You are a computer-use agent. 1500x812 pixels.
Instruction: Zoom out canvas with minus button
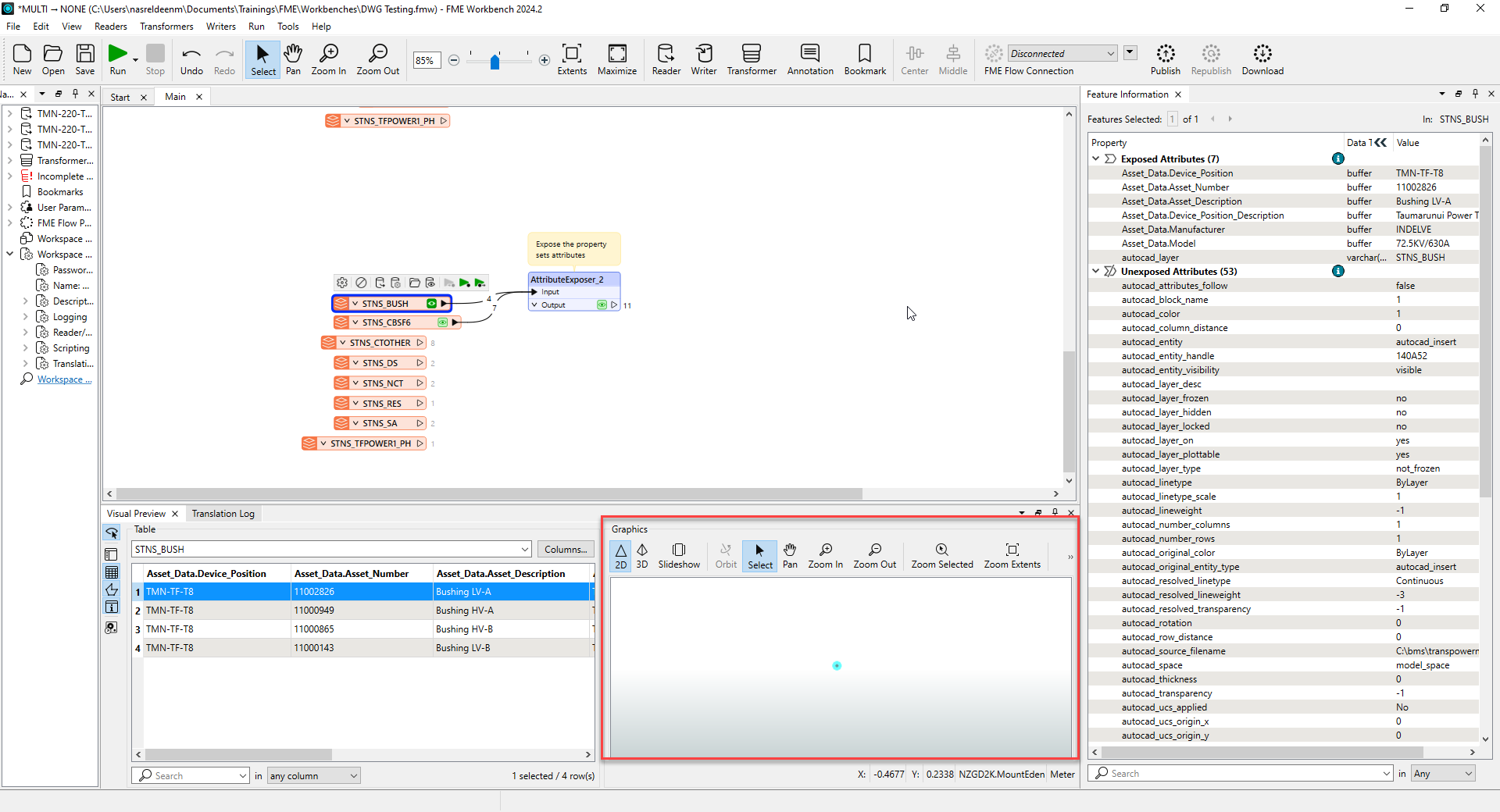(454, 60)
